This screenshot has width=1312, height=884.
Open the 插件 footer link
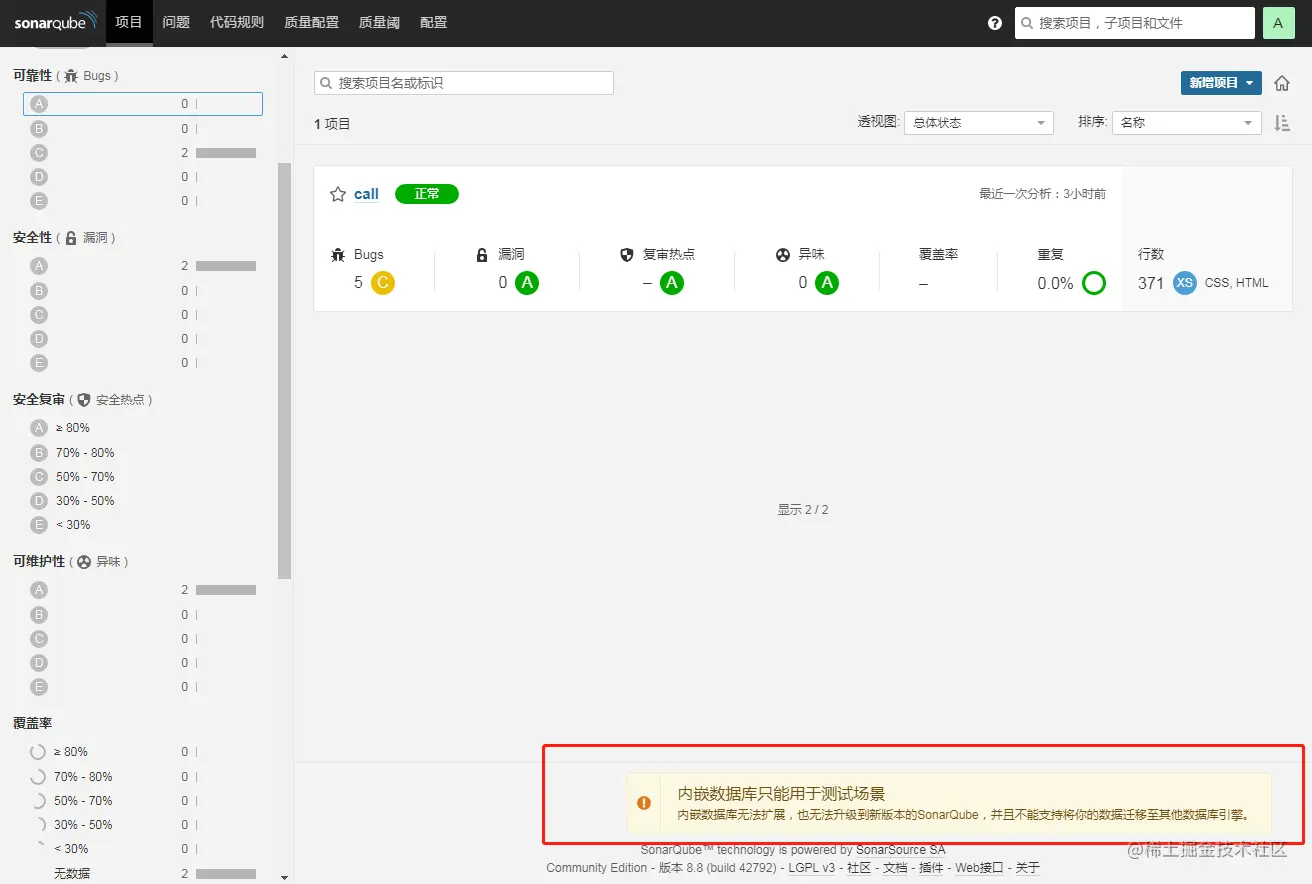tap(931, 868)
